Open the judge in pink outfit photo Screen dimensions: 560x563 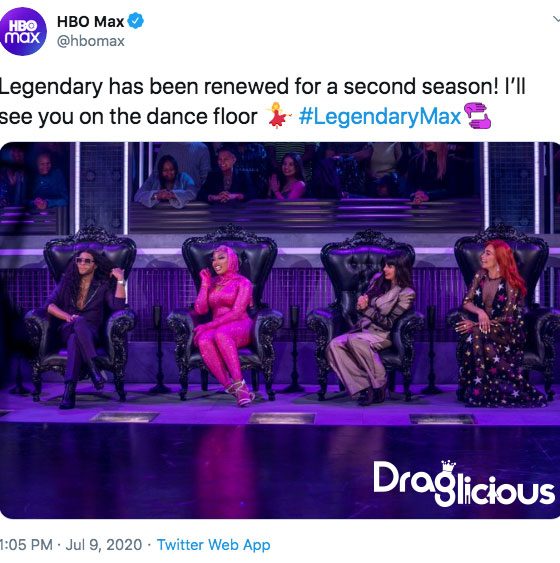pyautogui.click(x=226, y=323)
